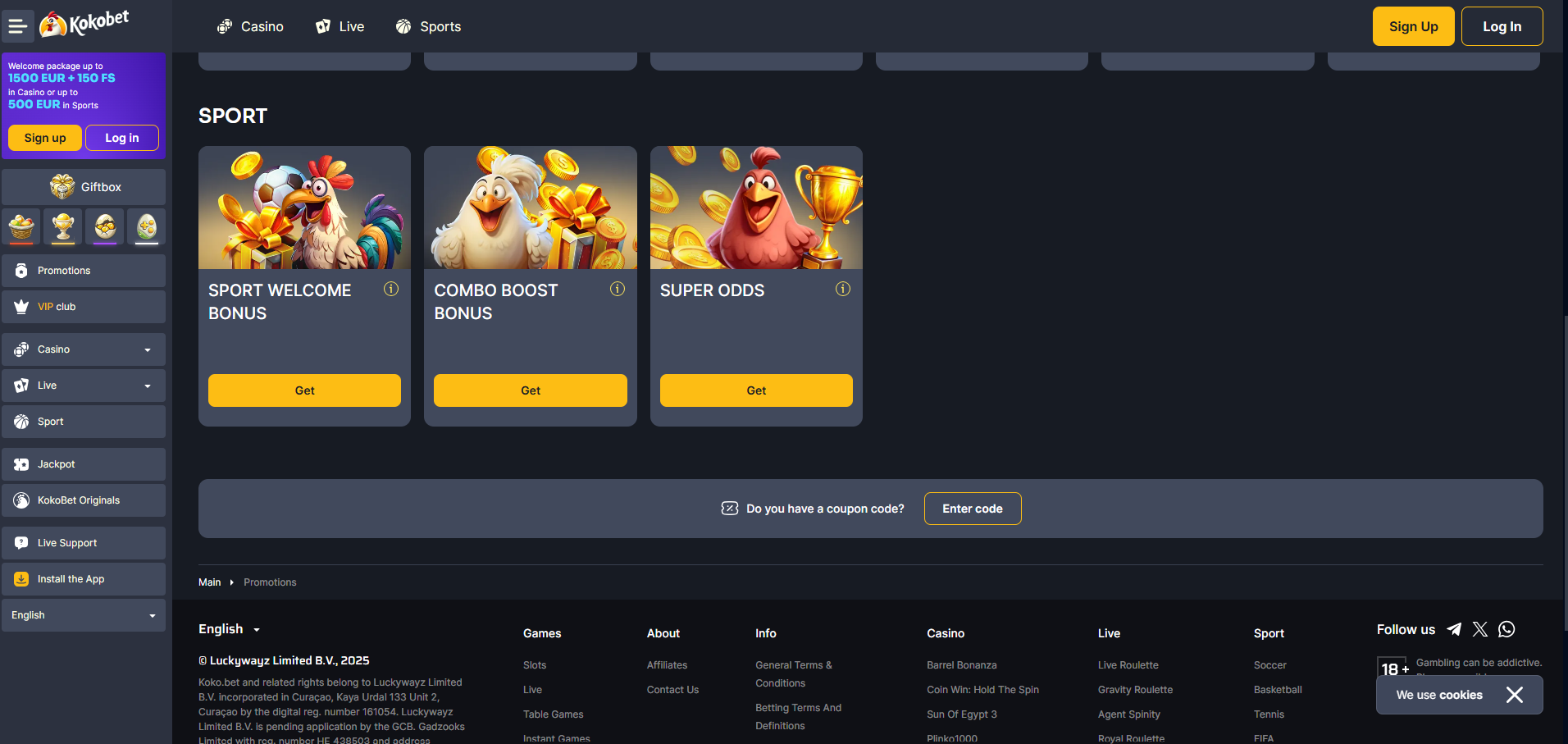Screen dimensions: 1568x744
Task: Open the Contact Us footer link
Action: click(673, 690)
